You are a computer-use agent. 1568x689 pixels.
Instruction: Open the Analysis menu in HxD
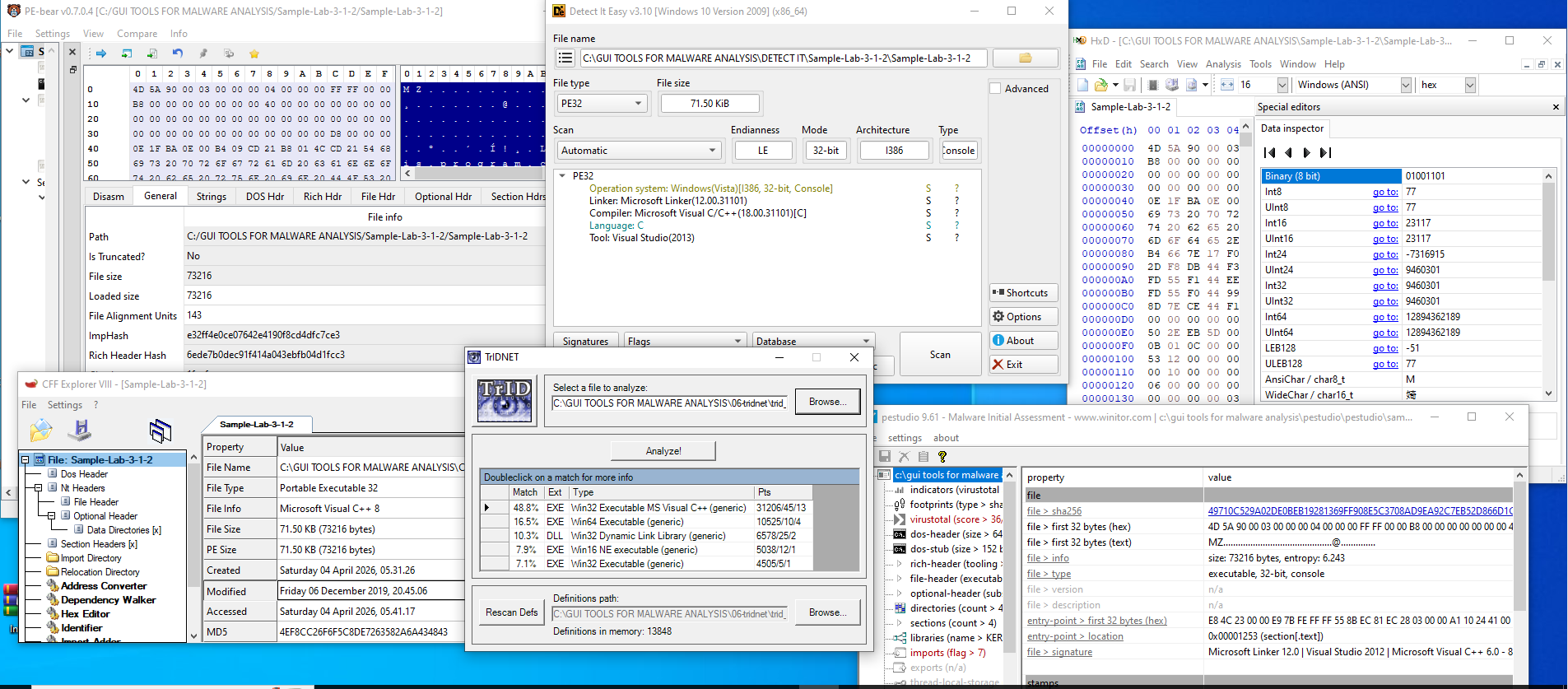click(x=1222, y=64)
